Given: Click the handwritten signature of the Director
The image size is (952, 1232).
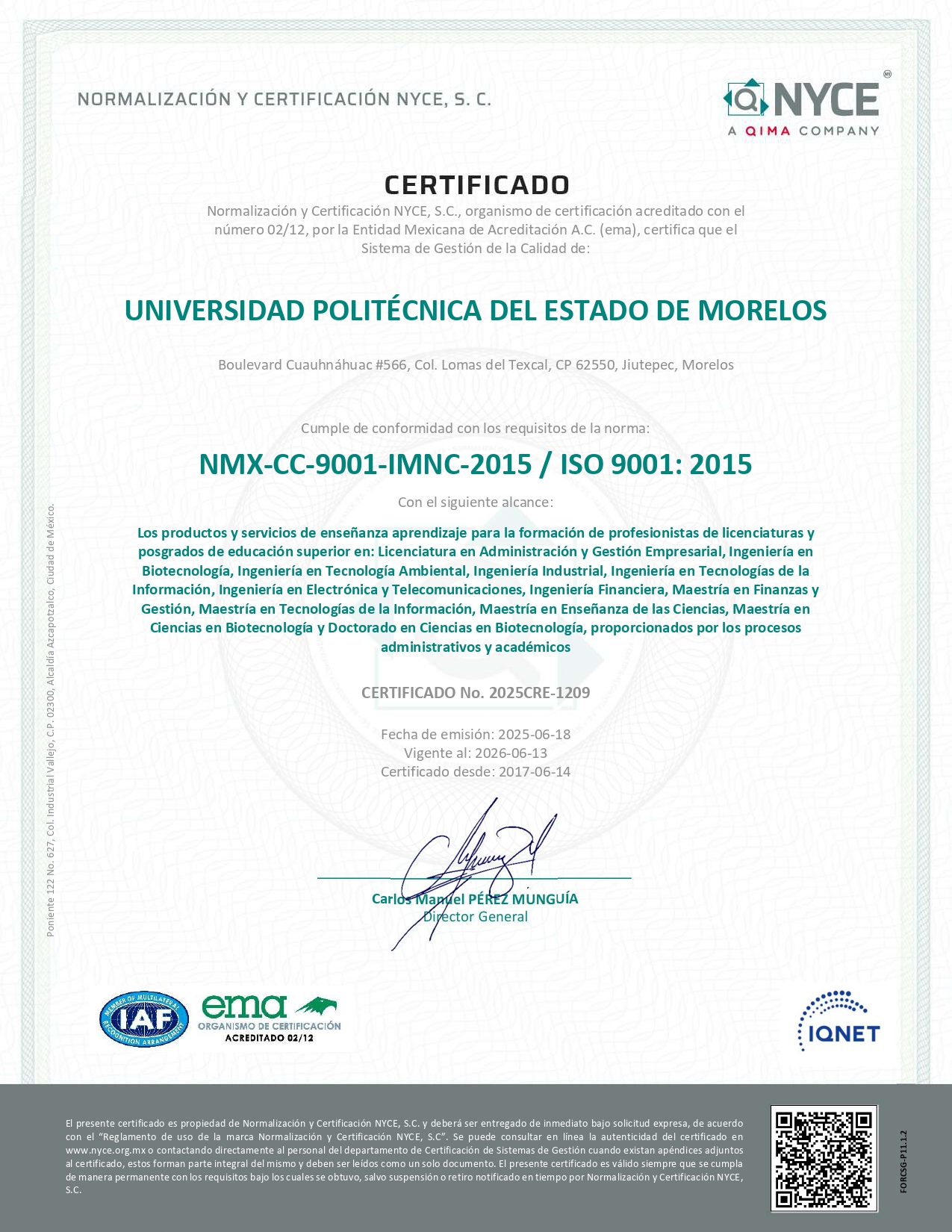Looking at the screenshot, I should 478,859.
